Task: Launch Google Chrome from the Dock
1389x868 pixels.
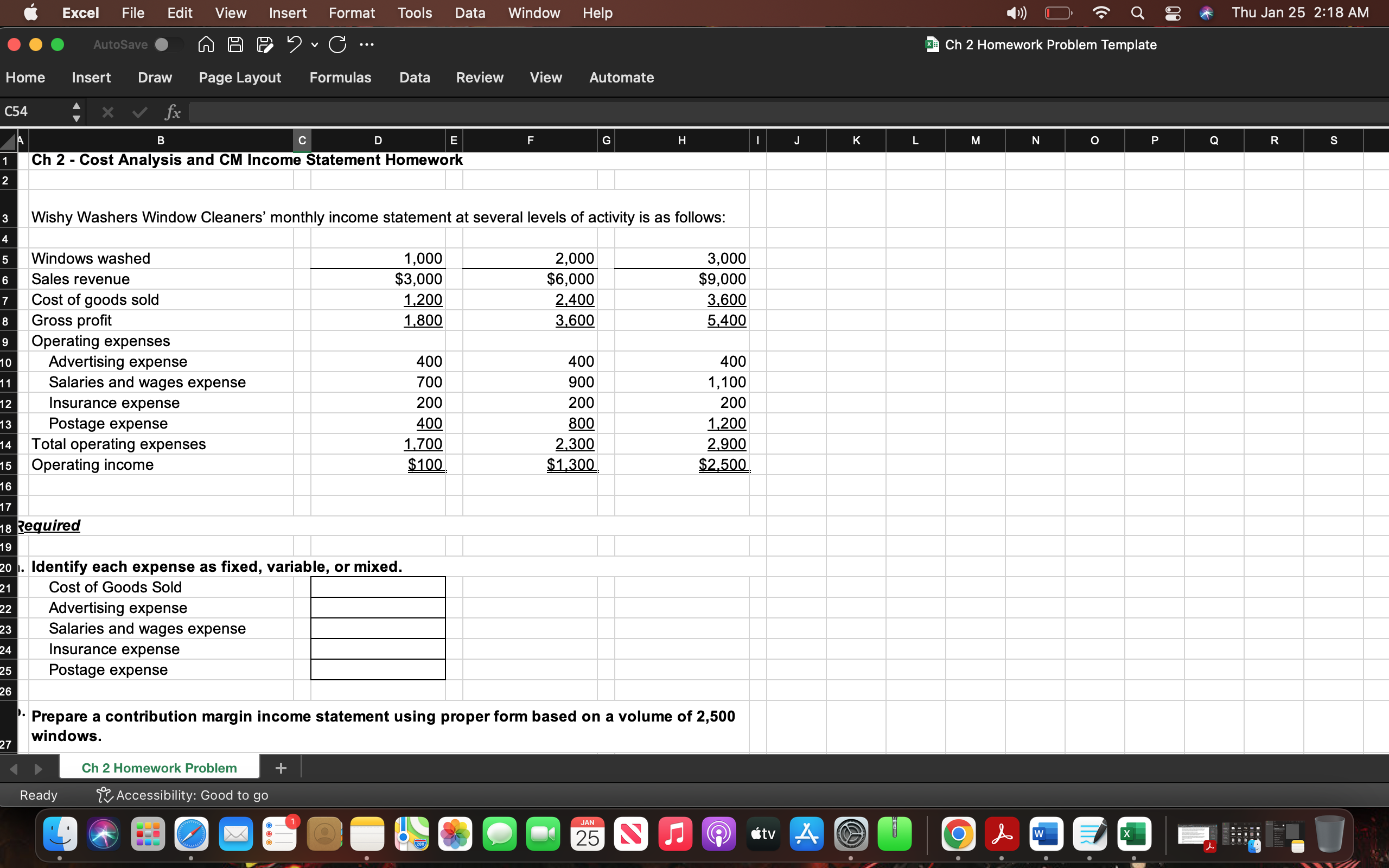Action: (958, 834)
